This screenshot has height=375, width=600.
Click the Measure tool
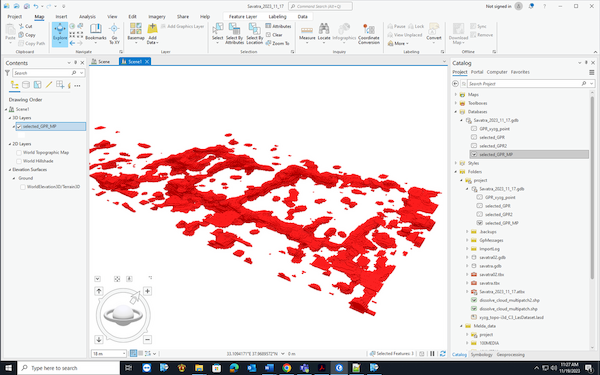(x=307, y=33)
